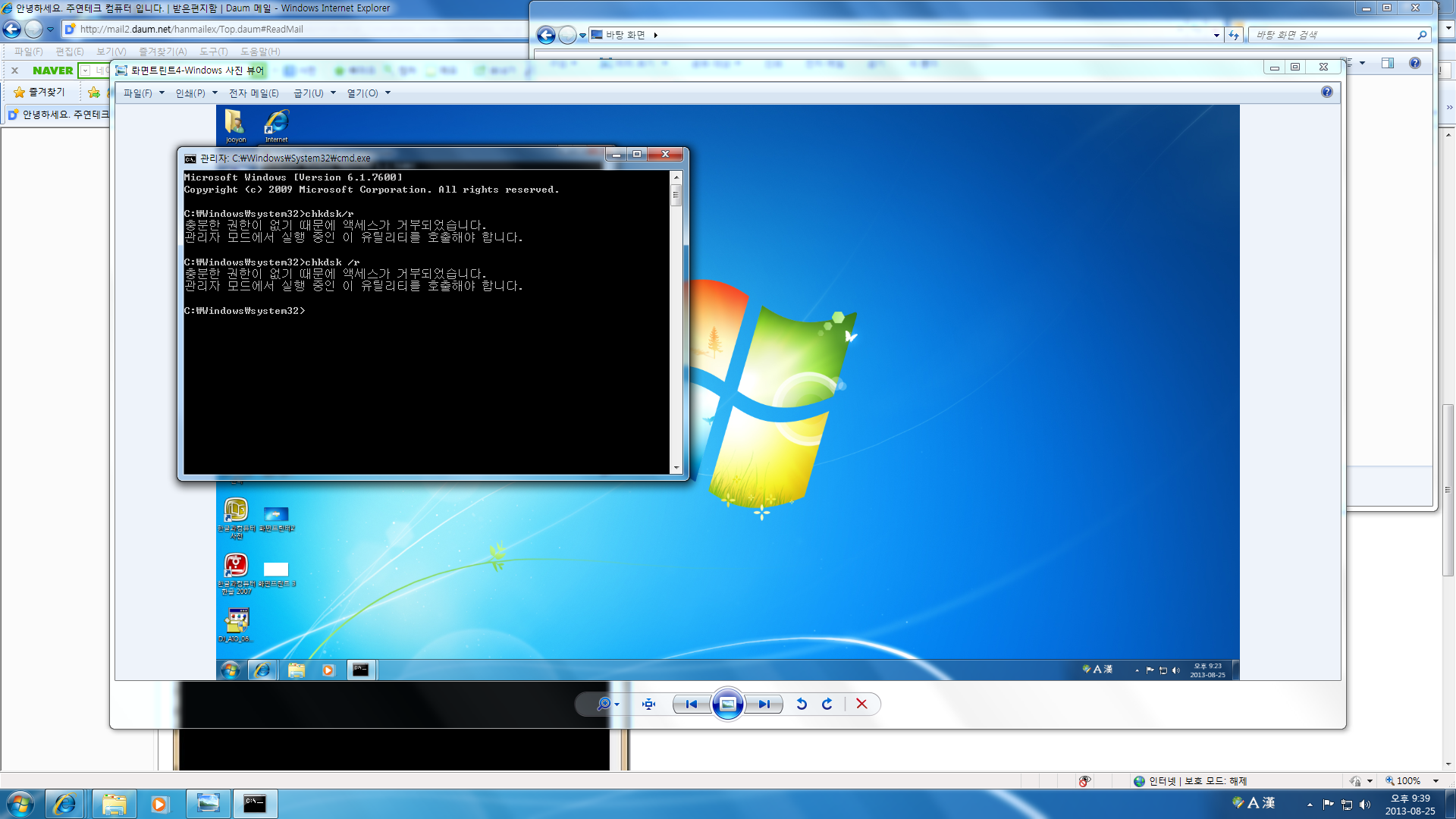Switch to Internet Explorer in the taskbar
Viewport: 1456px width, 819px height.
(64, 804)
